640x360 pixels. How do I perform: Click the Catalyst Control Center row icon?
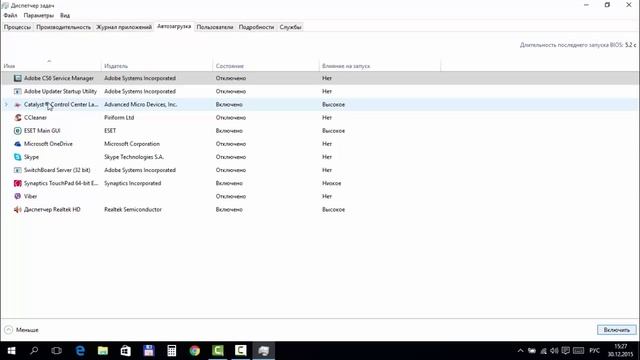(x=18, y=104)
